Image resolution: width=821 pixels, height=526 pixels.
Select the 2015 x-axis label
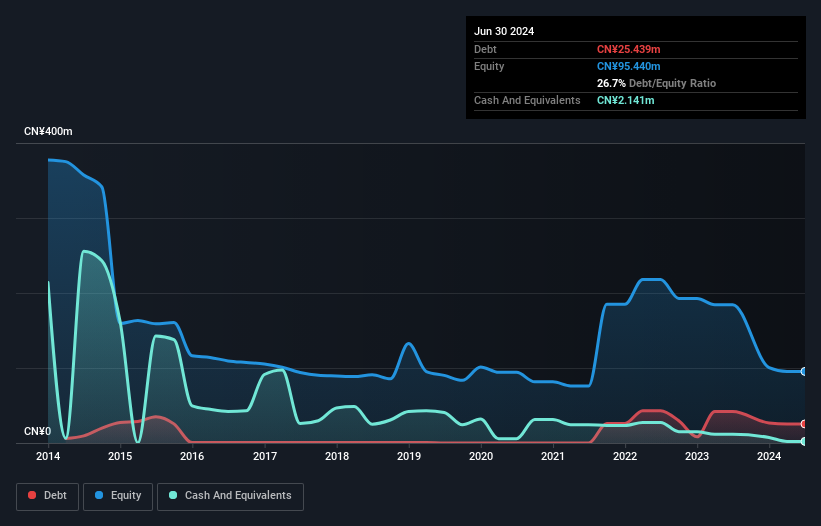(120, 456)
